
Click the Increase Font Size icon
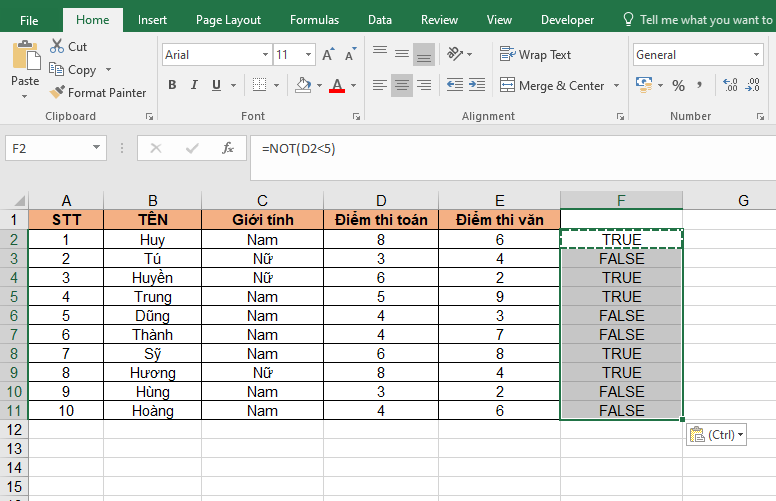[x=325, y=55]
